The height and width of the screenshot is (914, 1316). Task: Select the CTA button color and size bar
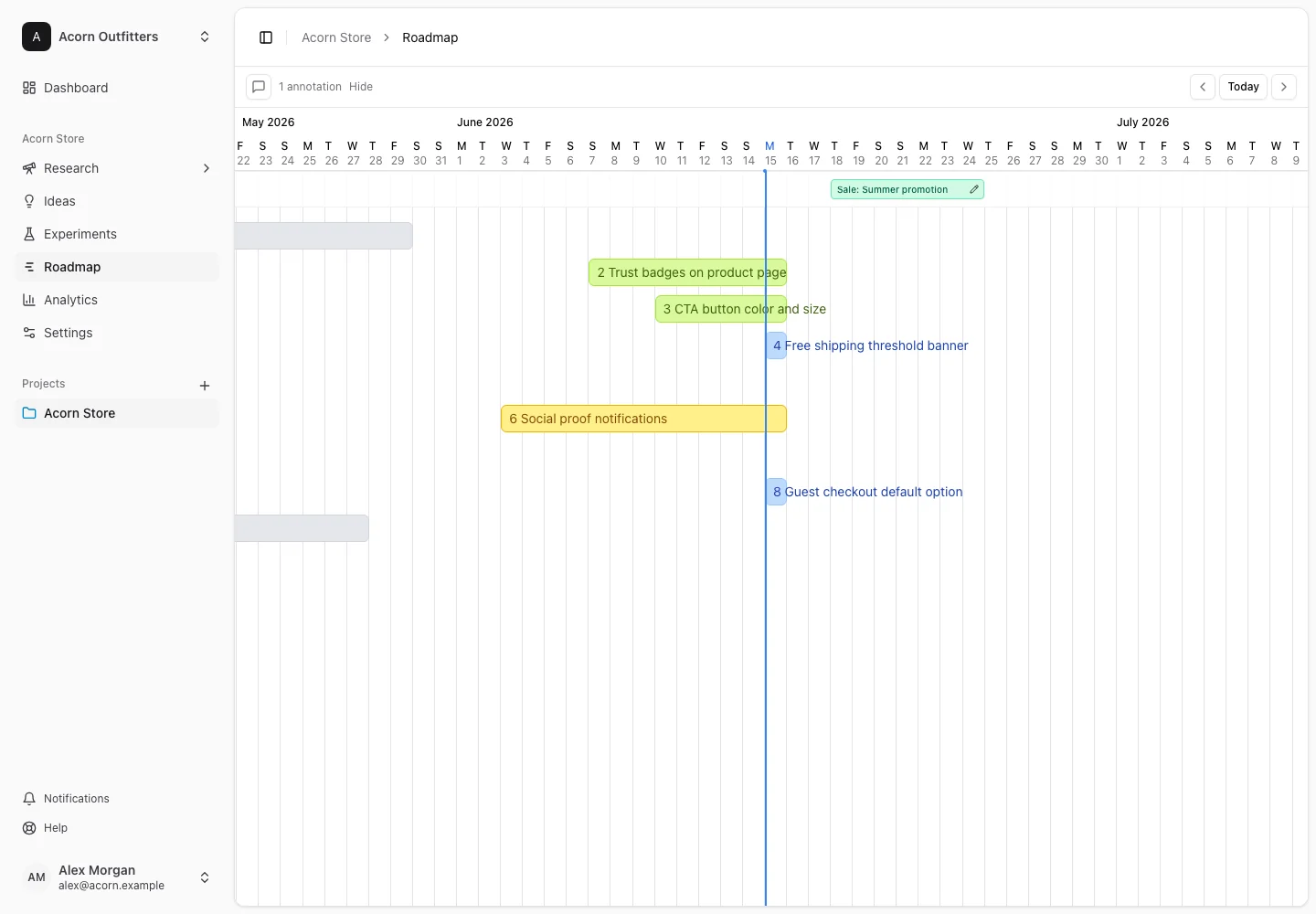[x=721, y=309]
